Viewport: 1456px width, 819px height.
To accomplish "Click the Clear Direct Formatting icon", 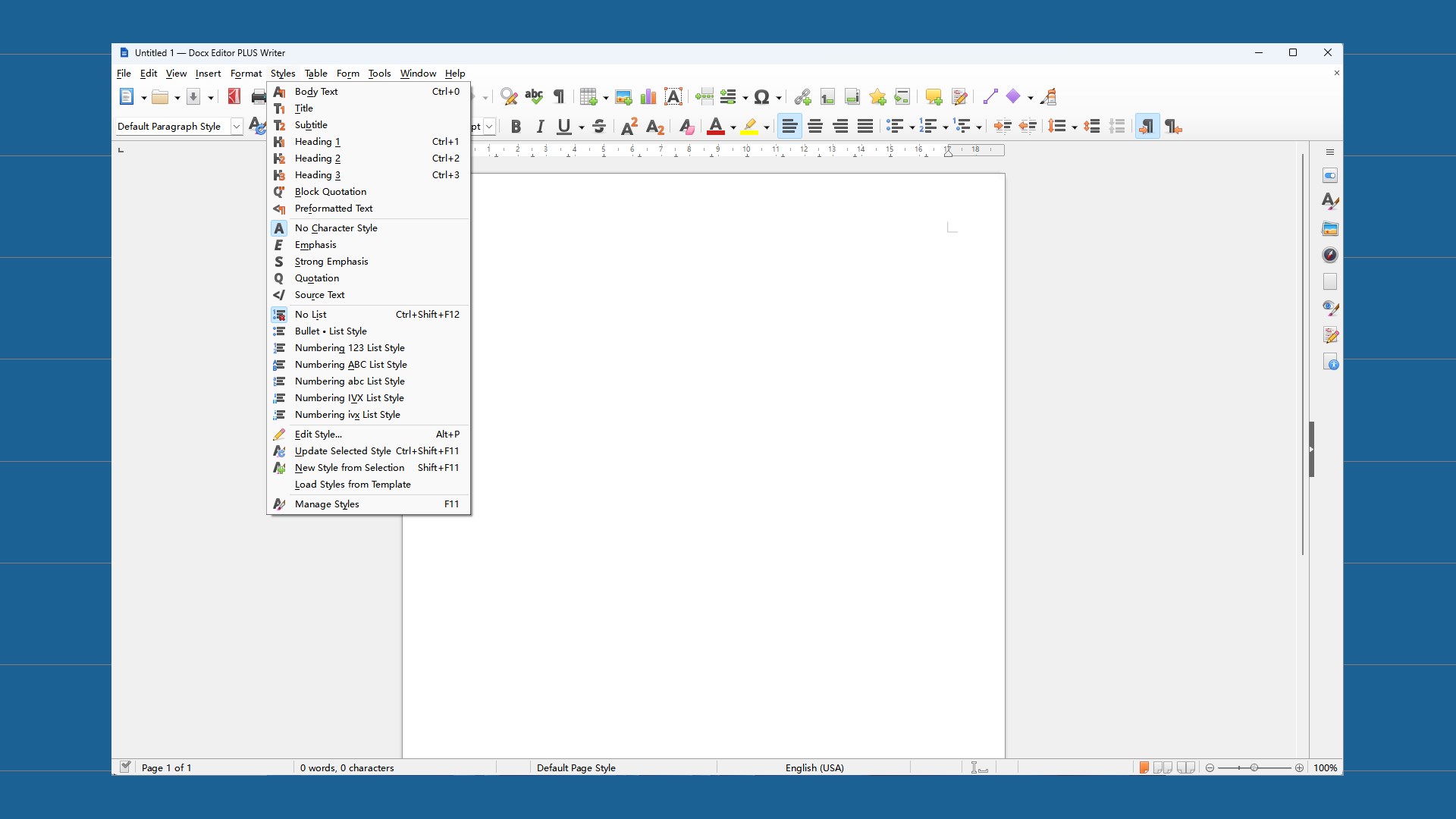I will tap(686, 127).
